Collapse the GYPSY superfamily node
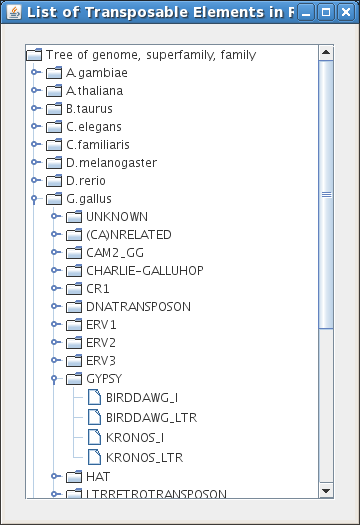The width and height of the screenshot is (360, 525). pyautogui.click(x=54, y=379)
